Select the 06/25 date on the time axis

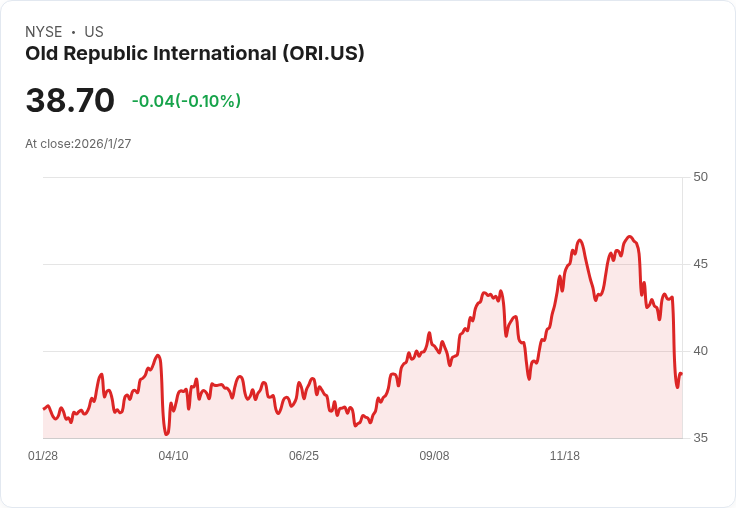tap(304, 456)
